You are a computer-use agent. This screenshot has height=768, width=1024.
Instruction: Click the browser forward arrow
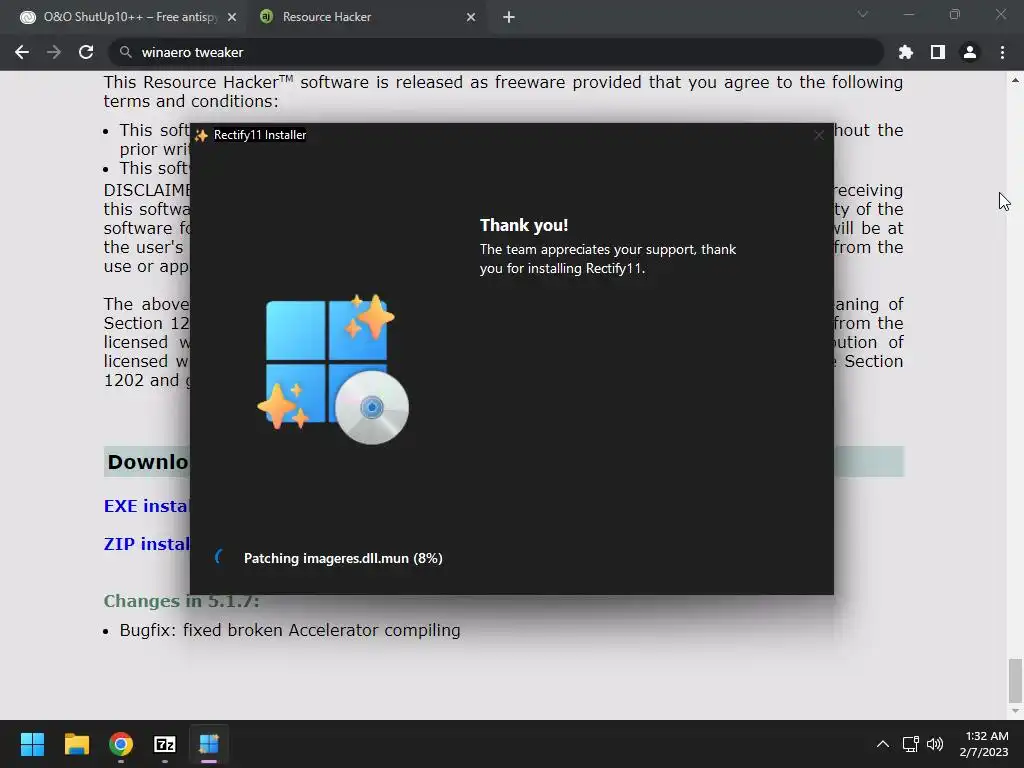(x=54, y=52)
